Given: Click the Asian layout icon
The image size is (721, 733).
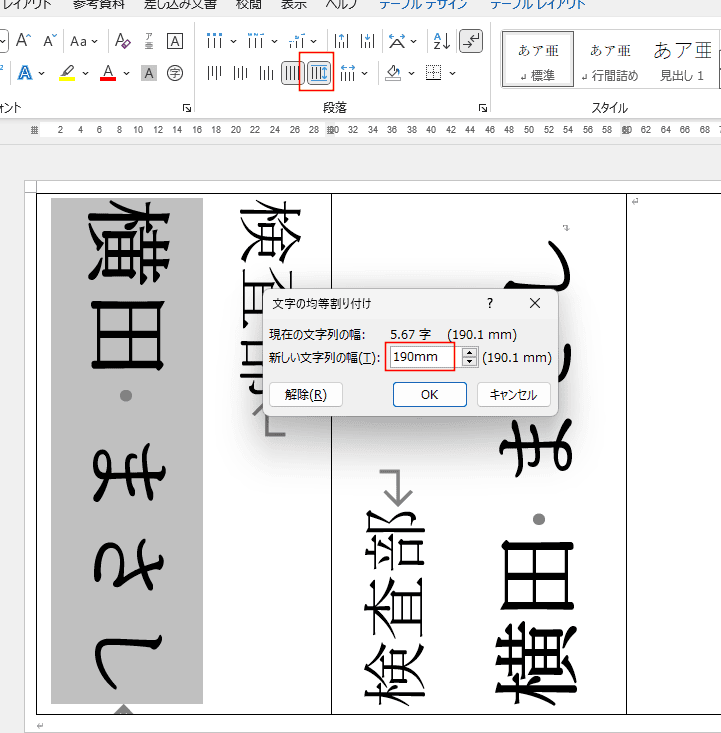Looking at the screenshot, I should pos(397,41).
